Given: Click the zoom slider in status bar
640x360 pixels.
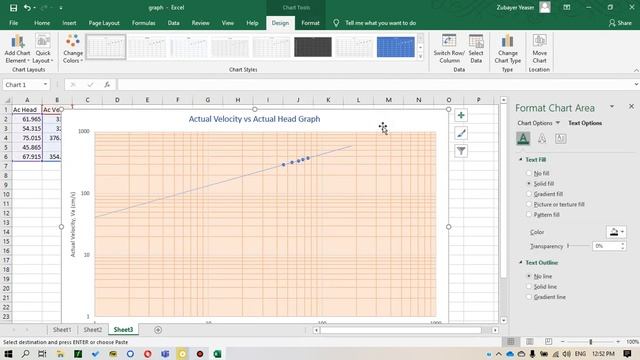Looking at the screenshot, I should coord(590,341).
